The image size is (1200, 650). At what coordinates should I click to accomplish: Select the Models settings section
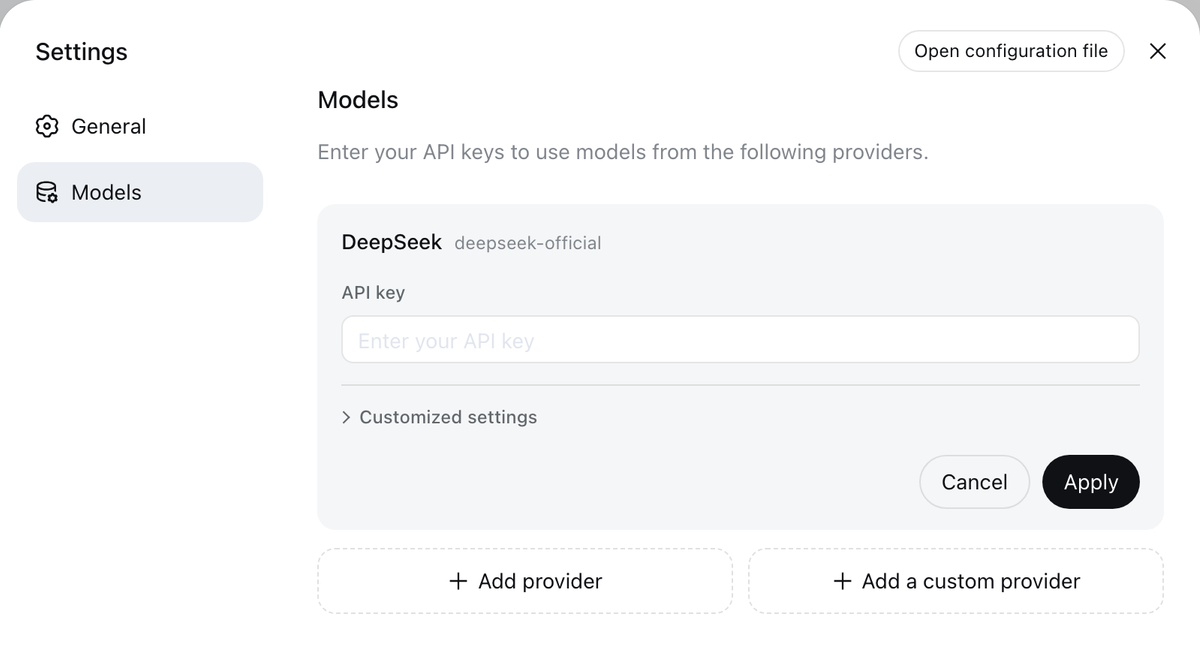pyautogui.click(x=140, y=192)
